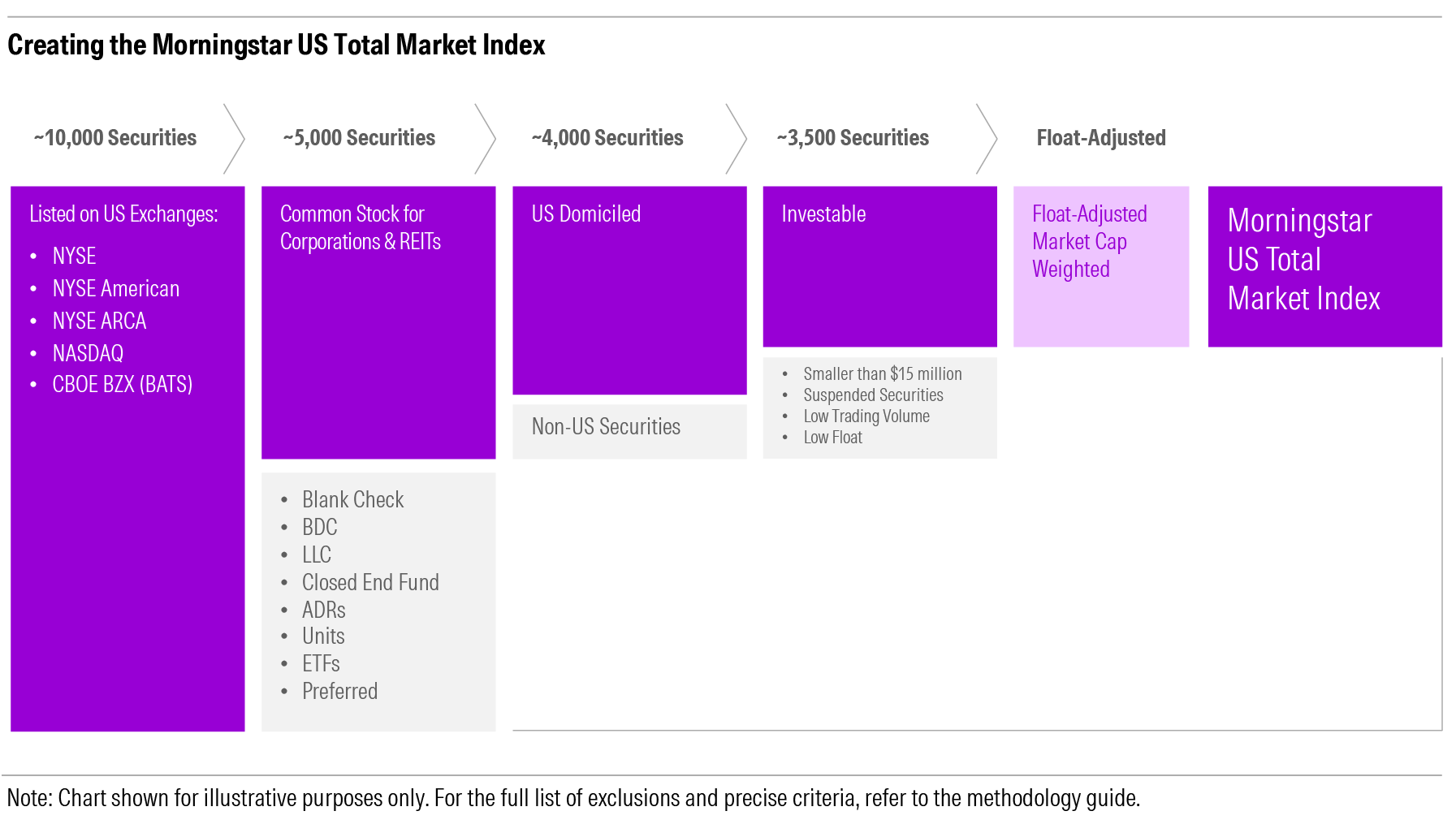Click the chevron arrow after ~10,000 Securities
This screenshot has height=837, width=1456.
click(234, 138)
